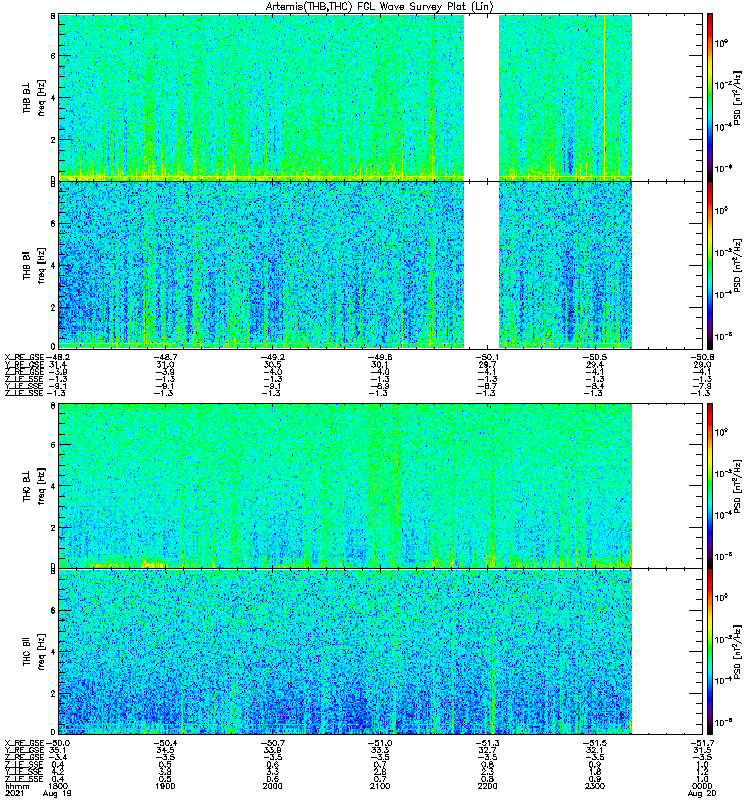Image resolution: width=750 pixels, height=800 pixels.
Task: Select the THC B∥ freq axis label
Action: [x=34, y=652]
